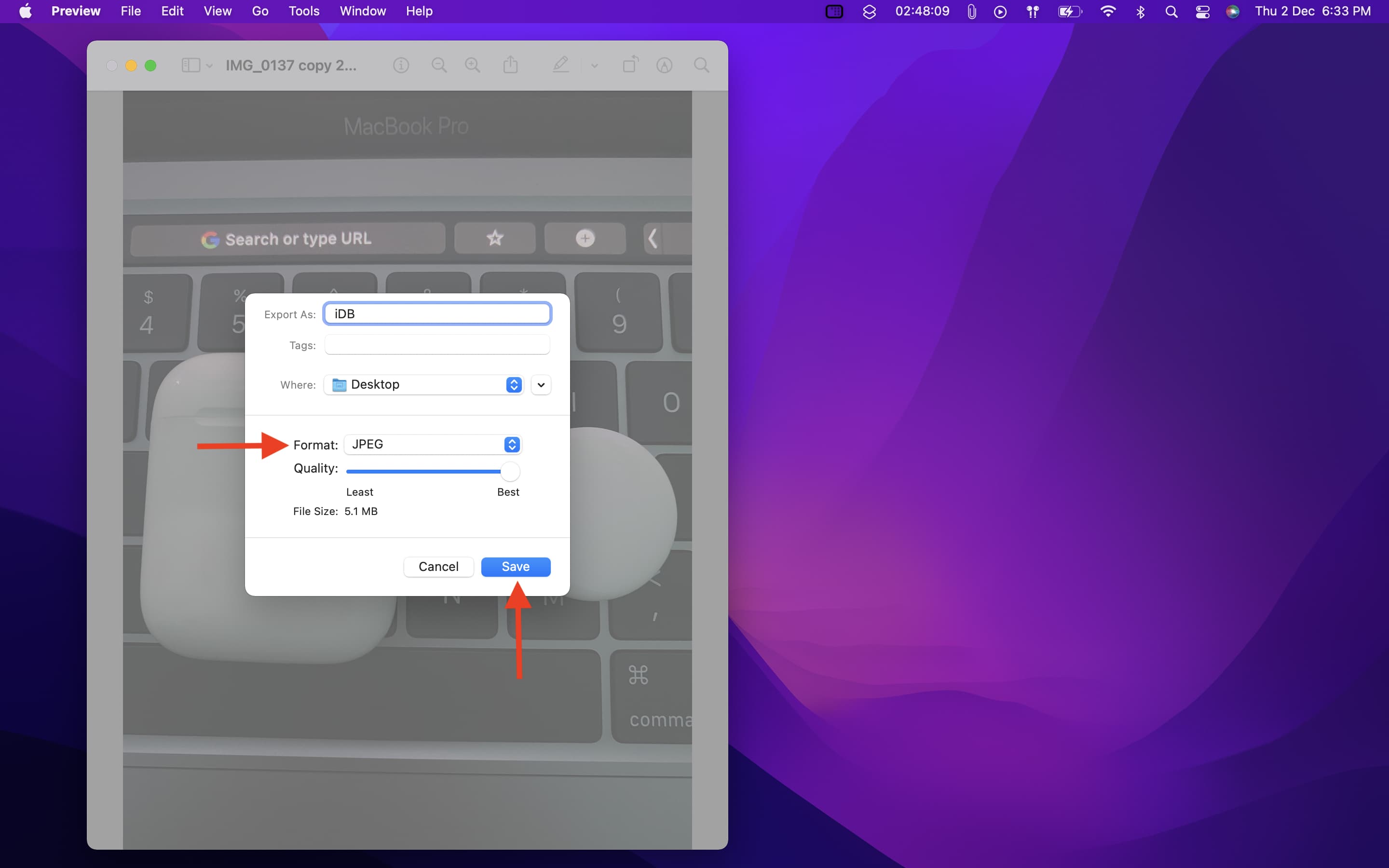This screenshot has height=868, width=1389.
Task: Rotate the image left
Action: click(630, 65)
